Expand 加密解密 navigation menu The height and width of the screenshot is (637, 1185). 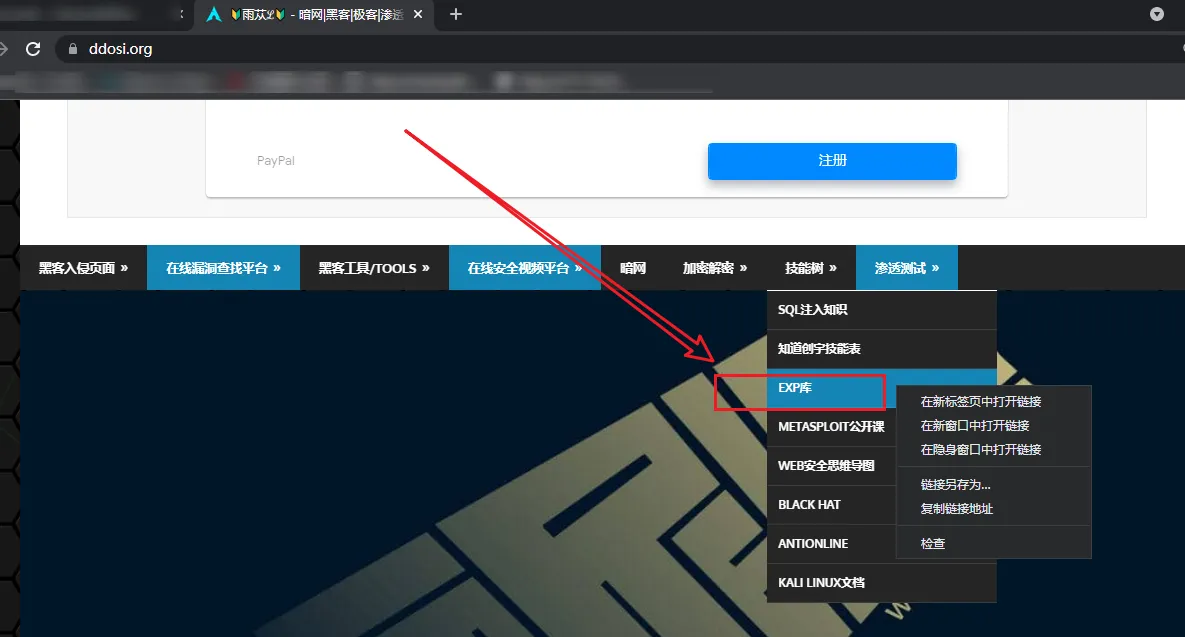coord(715,267)
